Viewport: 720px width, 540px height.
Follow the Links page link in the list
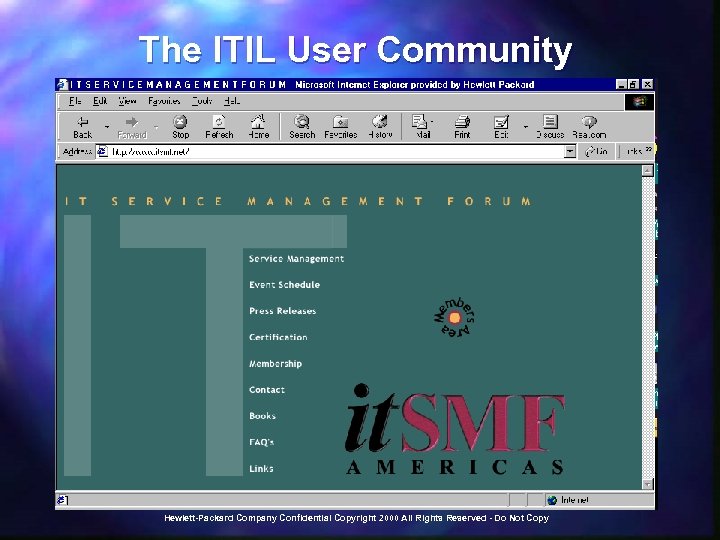click(x=261, y=468)
